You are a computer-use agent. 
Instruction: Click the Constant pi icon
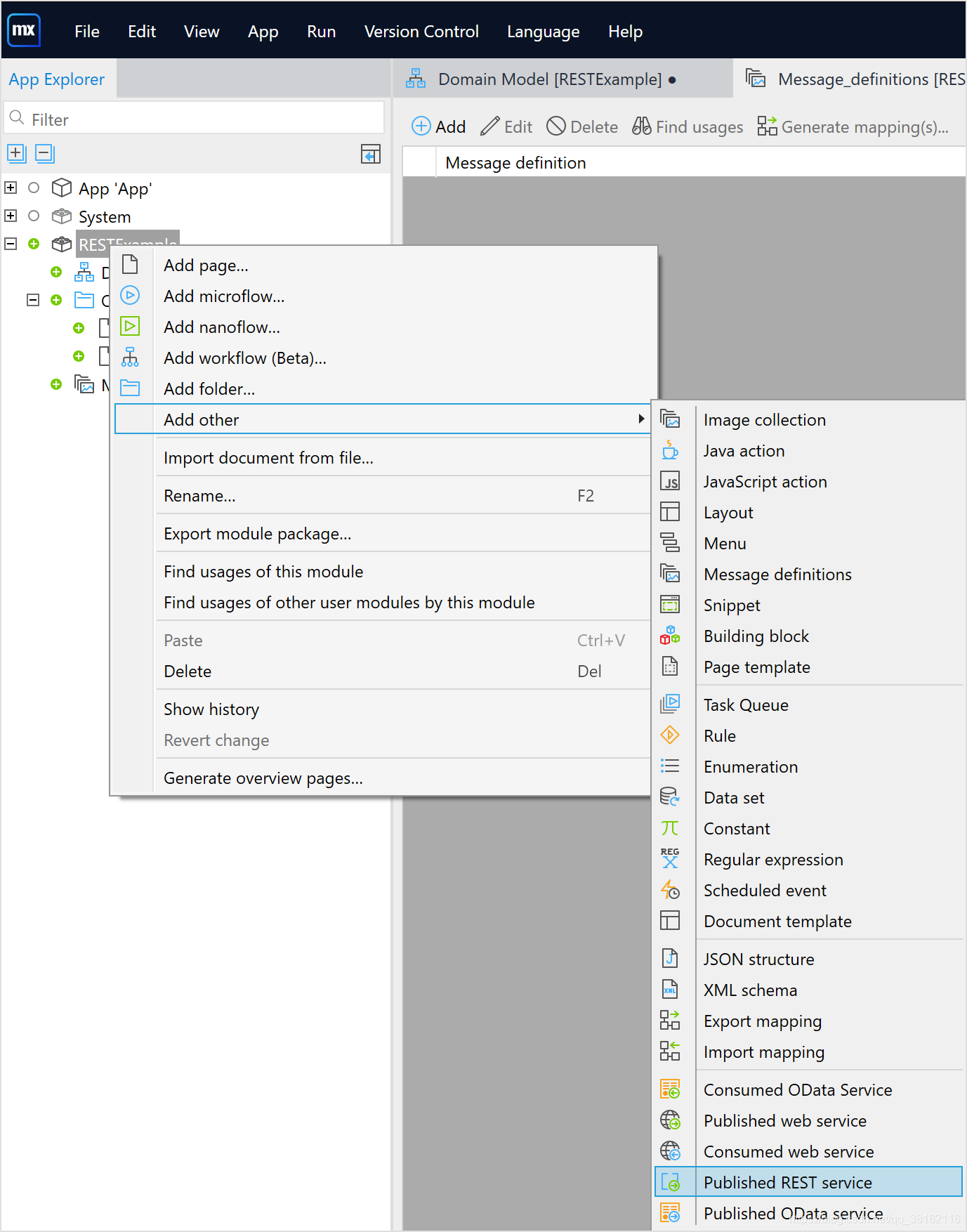pos(670,828)
